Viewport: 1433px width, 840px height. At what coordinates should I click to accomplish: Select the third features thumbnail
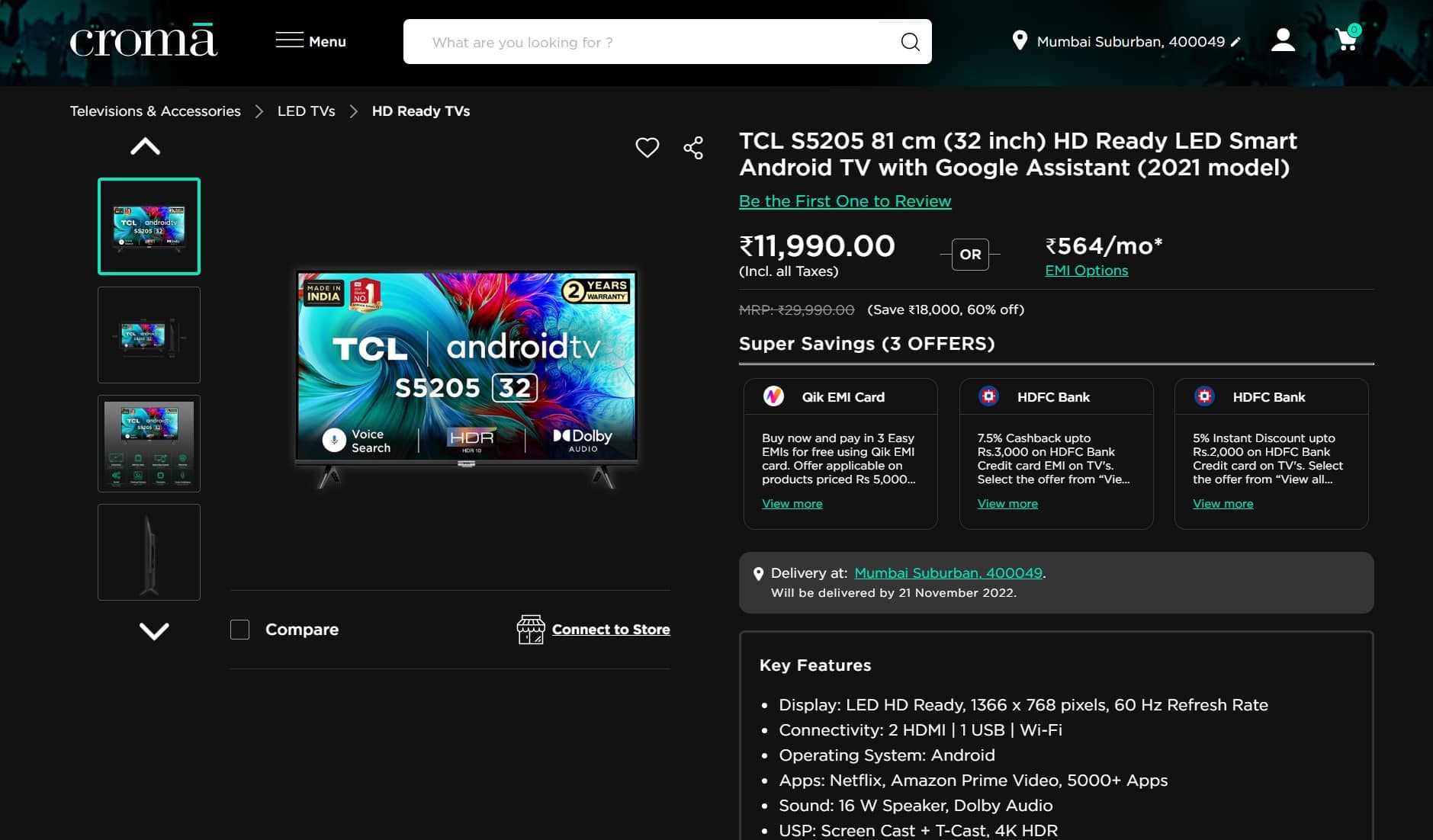tap(149, 444)
